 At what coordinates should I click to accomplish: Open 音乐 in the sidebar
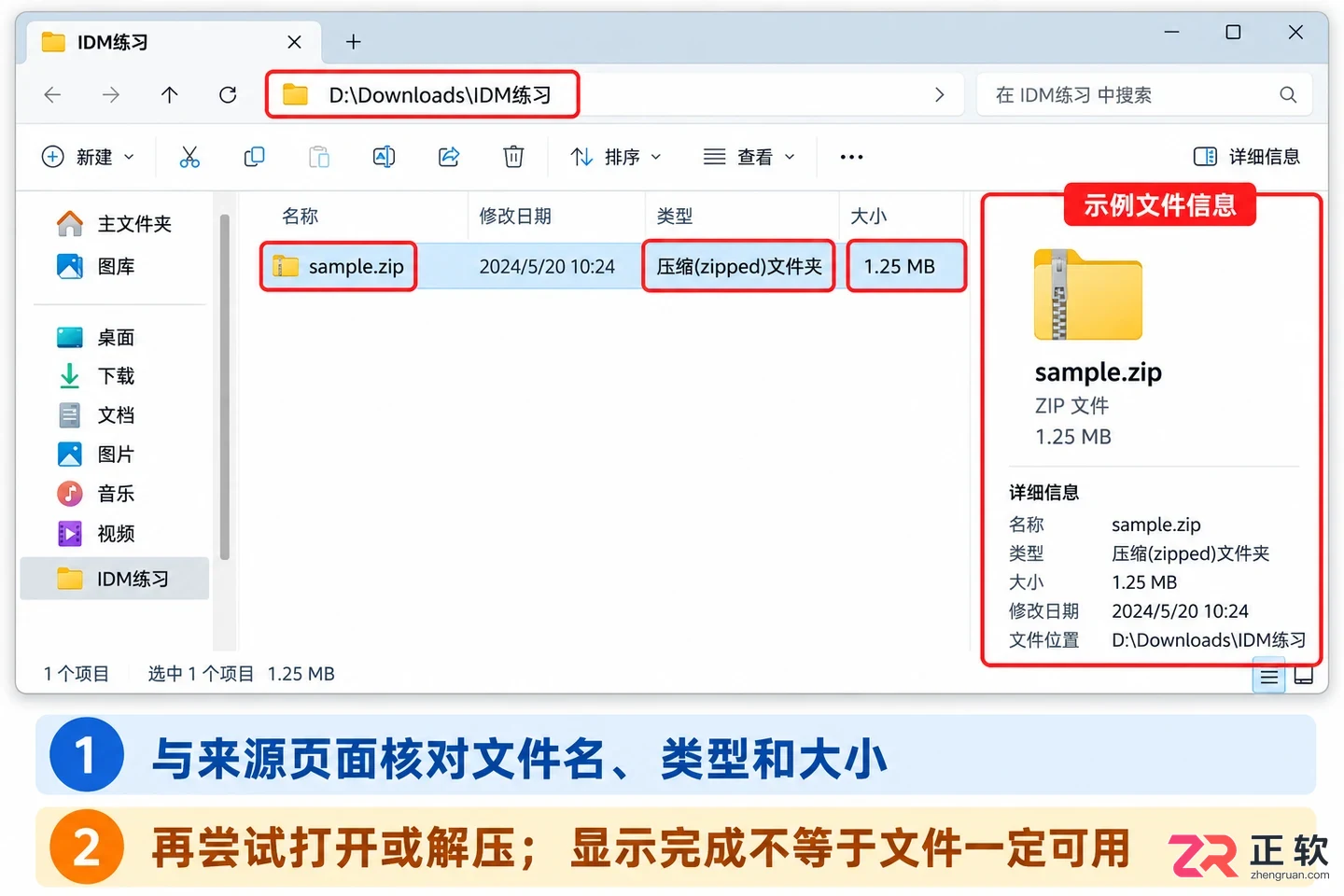[x=96, y=494]
